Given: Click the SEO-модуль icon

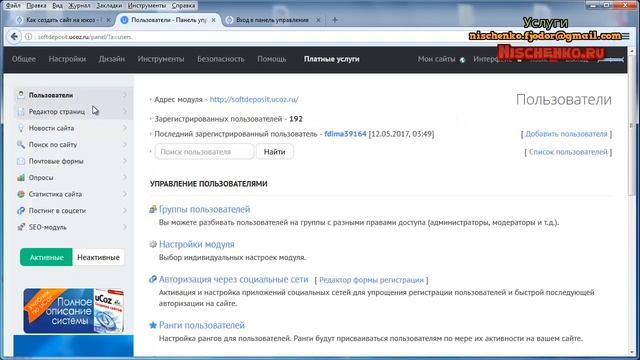Looking at the screenshot, I should [x=21, y=227].
